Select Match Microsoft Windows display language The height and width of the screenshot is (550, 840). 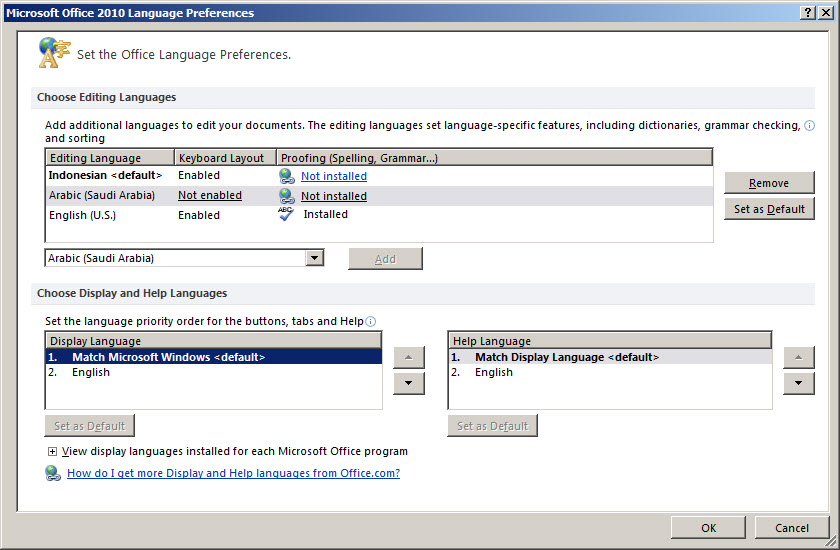[214, 357]
